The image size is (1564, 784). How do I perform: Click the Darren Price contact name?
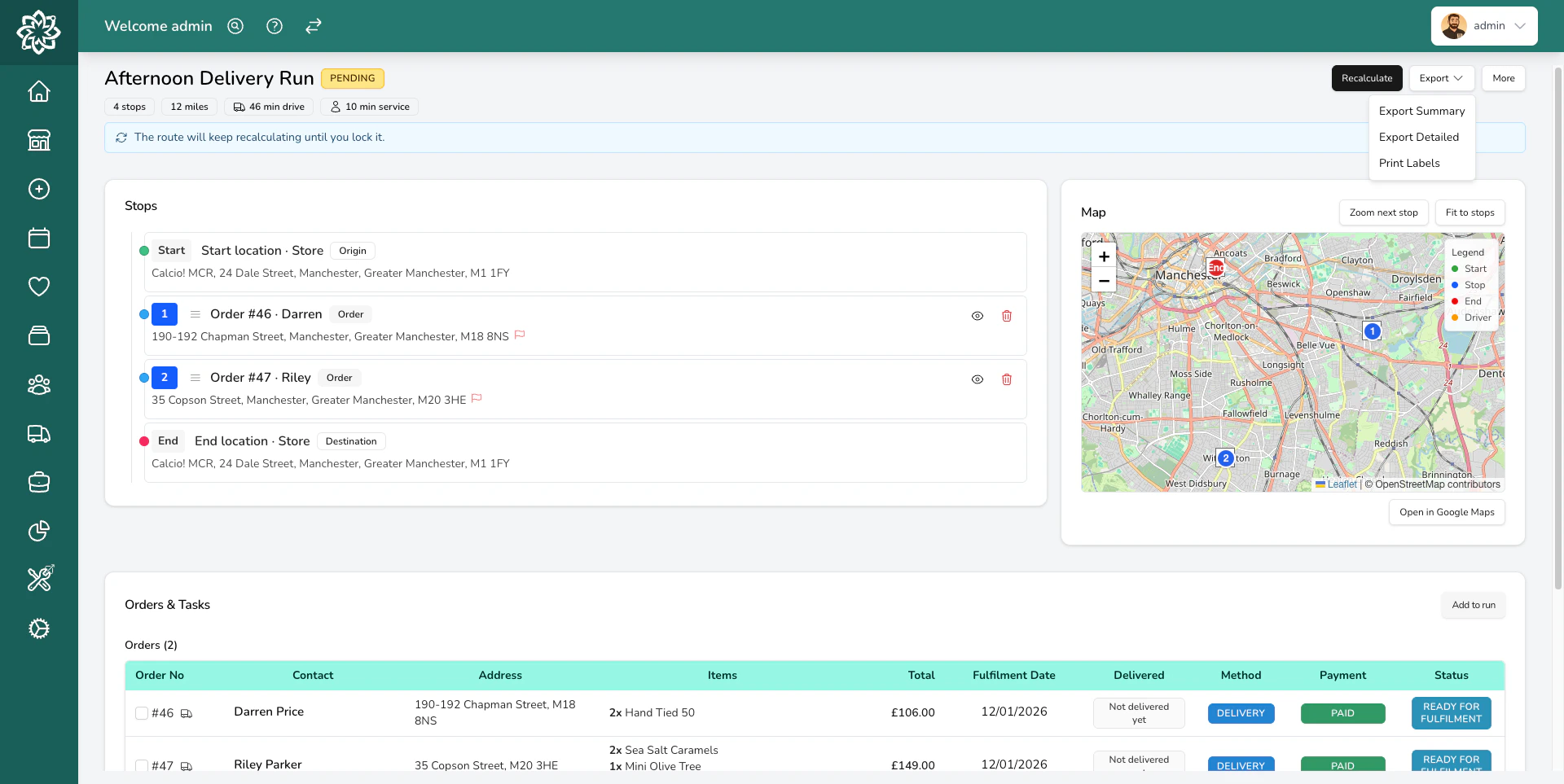tap(269, 712)
